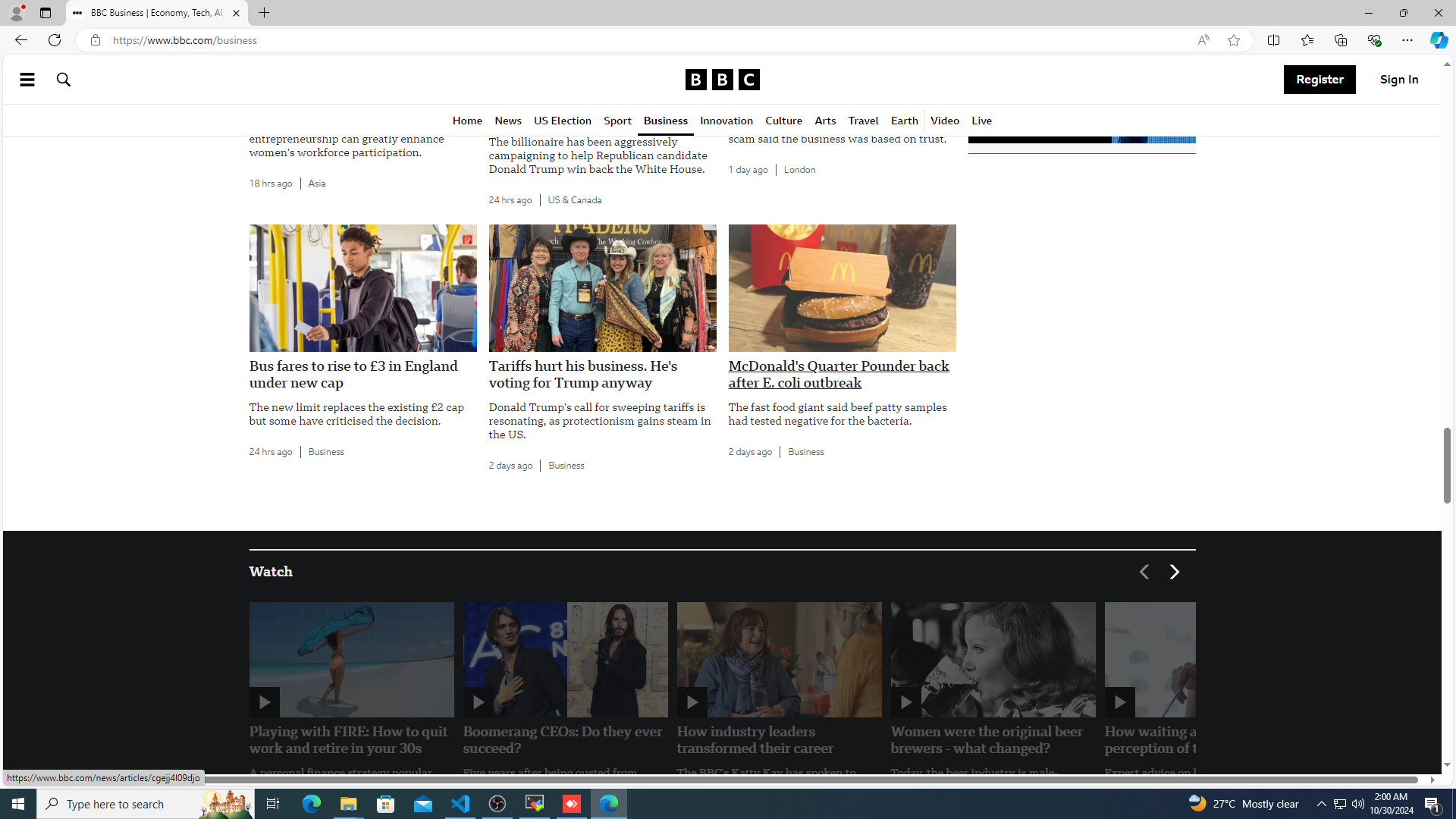Viewport: 1456px width, 819px height.
Task: Open the bus passenger article thumbnail
Action: pos(363,288)
